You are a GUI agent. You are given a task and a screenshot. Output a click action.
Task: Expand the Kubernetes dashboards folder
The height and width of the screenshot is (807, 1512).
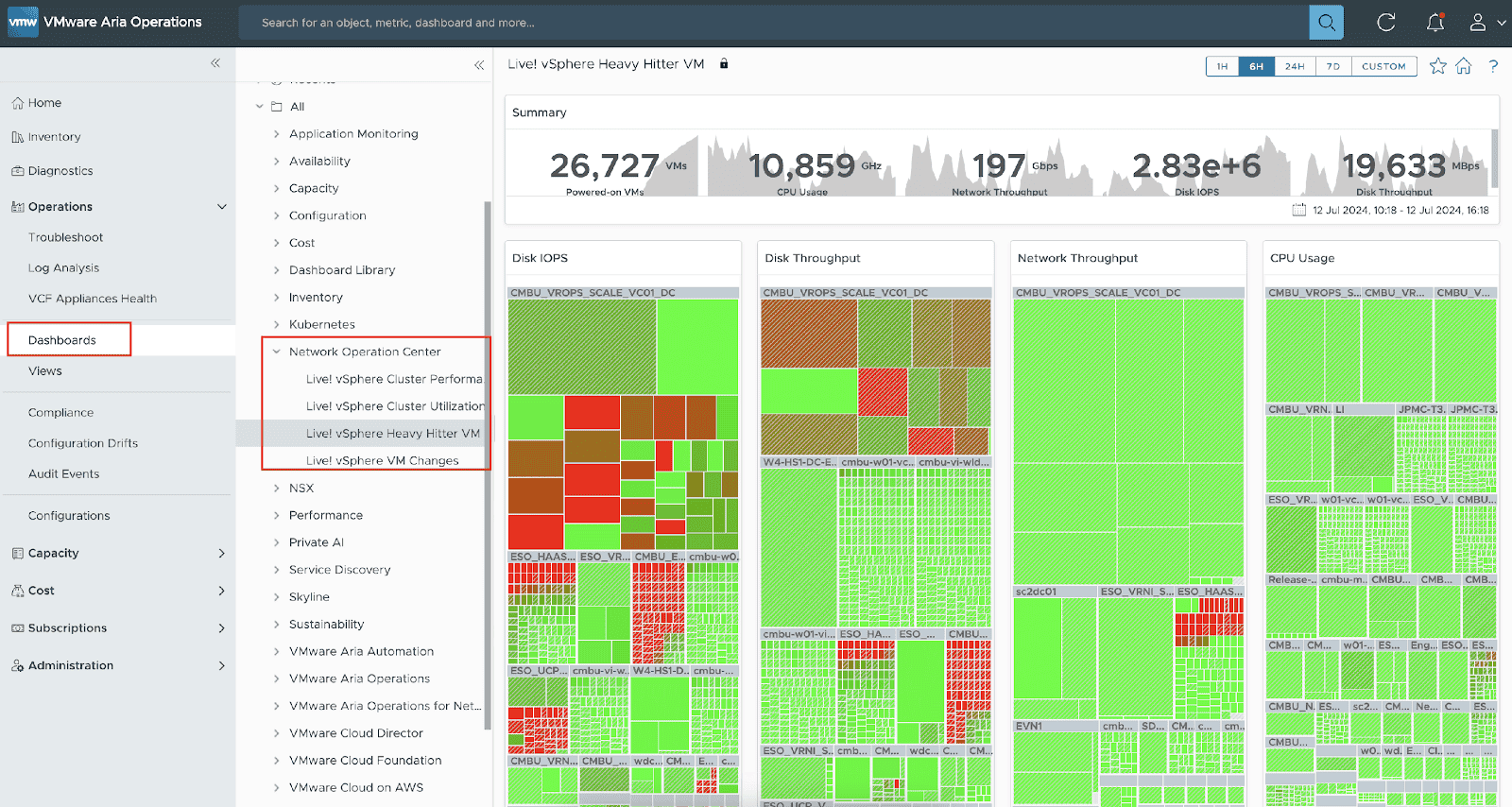click(277, 324)
